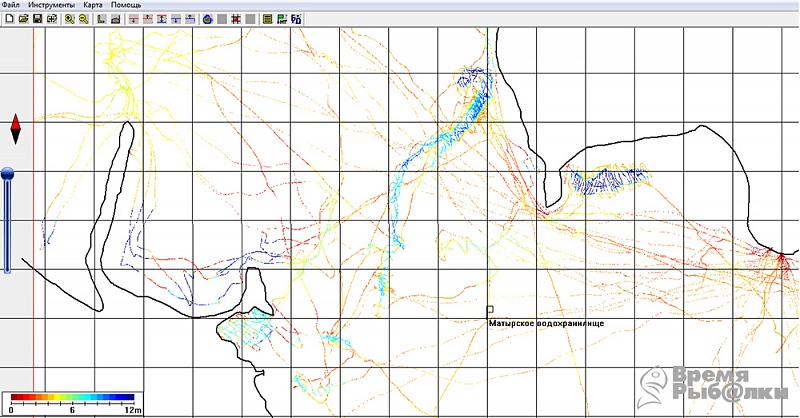The height and width of the screenshot is (418, 800).
Task: Open the Карта menu
Action: point(93,5)
